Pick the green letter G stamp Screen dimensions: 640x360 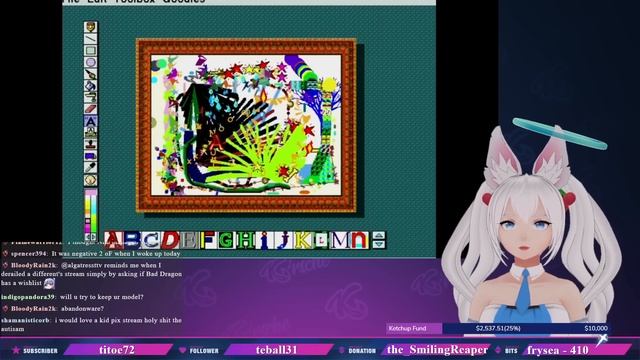(x=226, y=240)
